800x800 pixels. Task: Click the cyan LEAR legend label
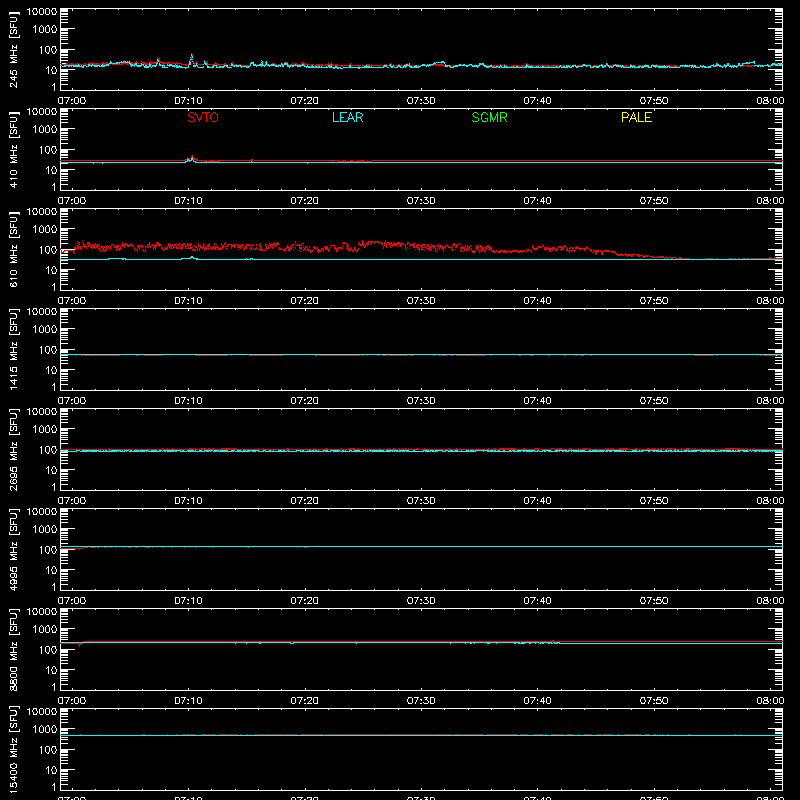pyautogui.click(x=347, y=117)
